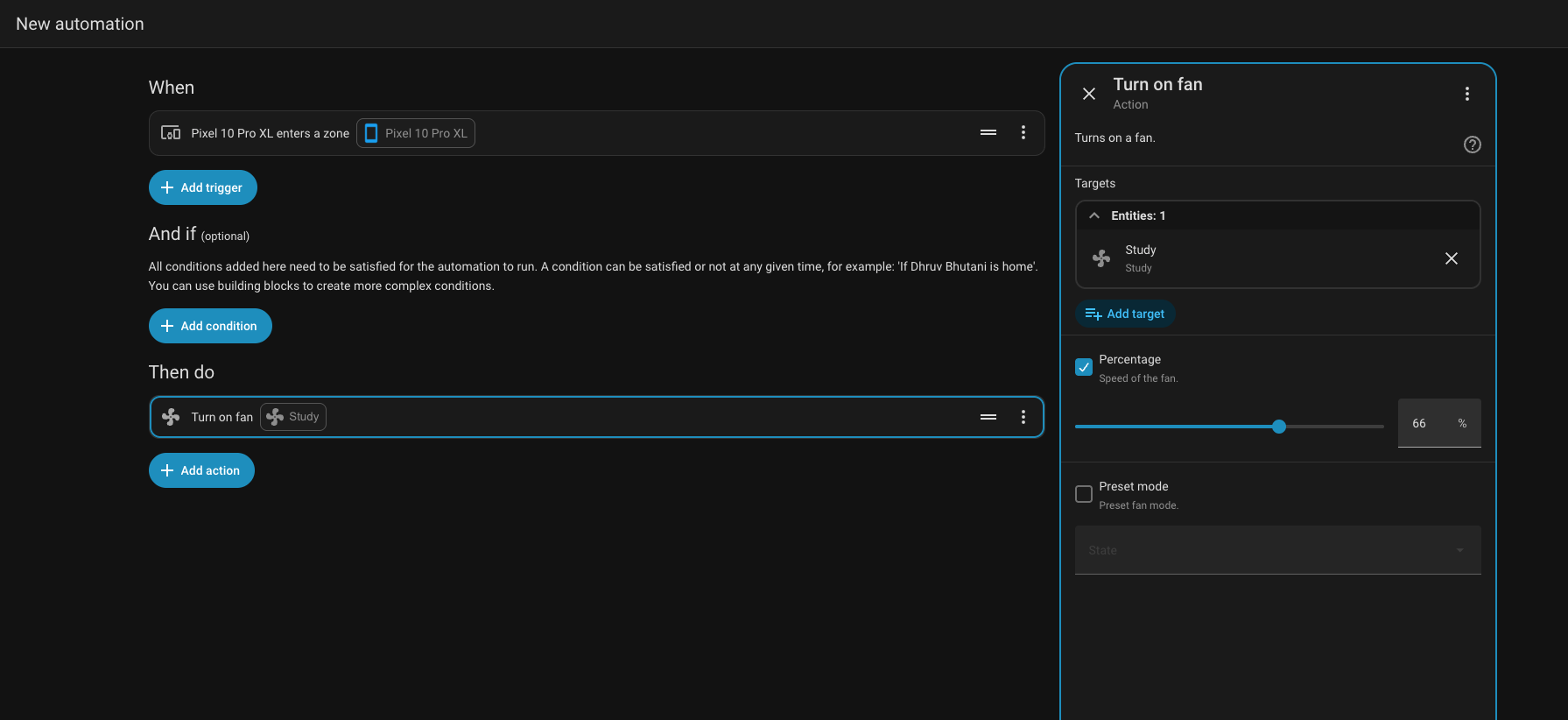Click the Study fan icon in Targets
This screenshot has height=720, width=1568.
pyautogui.click(x=1100, y=258)
